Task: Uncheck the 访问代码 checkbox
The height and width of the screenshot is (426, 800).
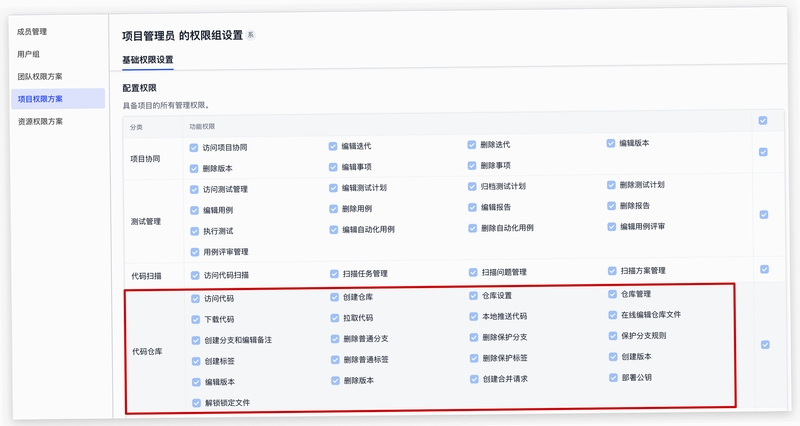Action: coord(195,299)
